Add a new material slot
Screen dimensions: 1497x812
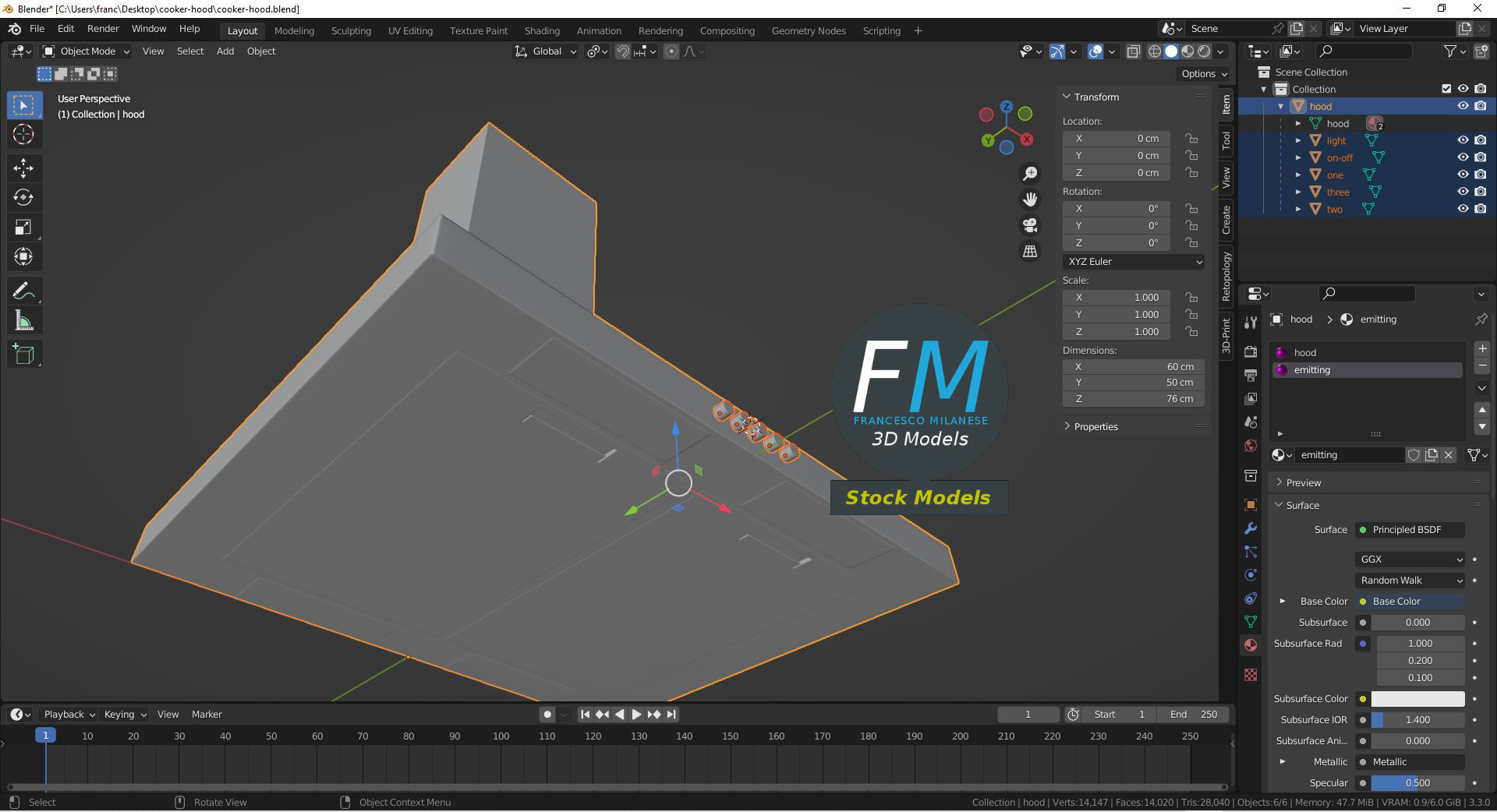tap(1482, 349)
